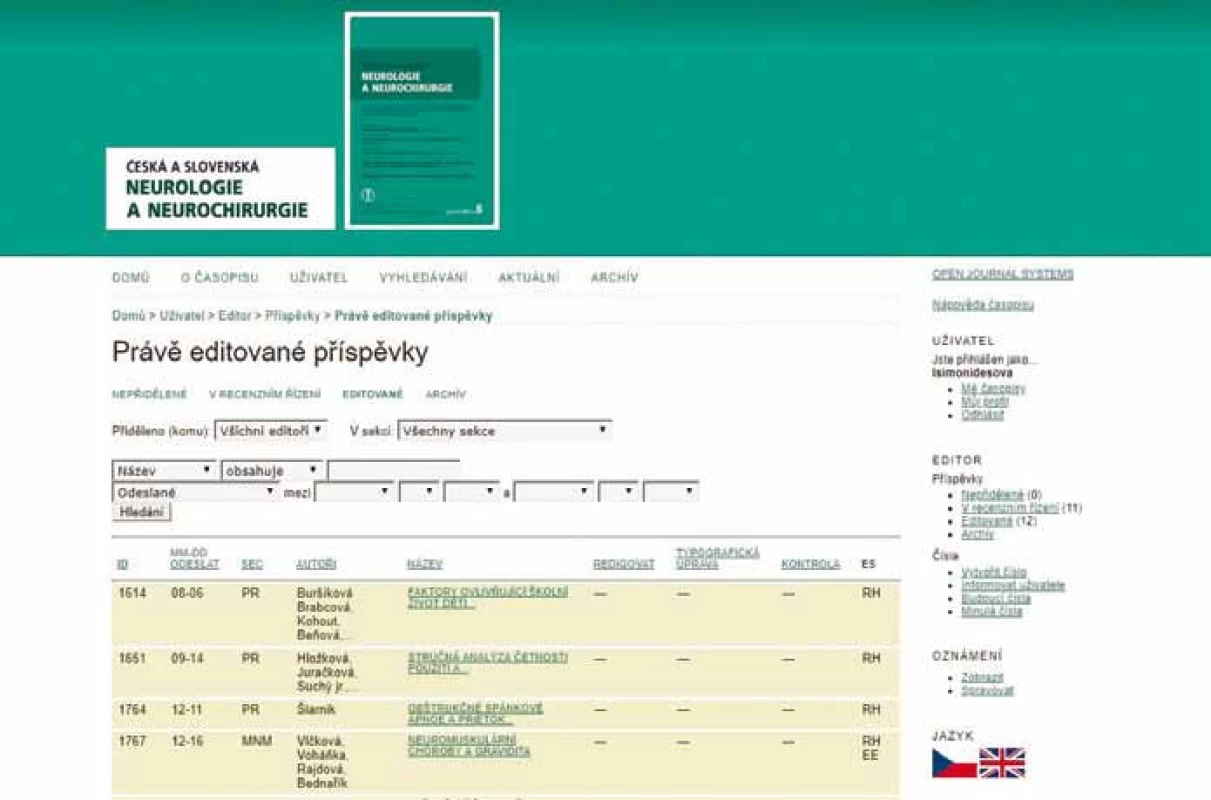The height and width of the screenshot is (800, 1211).
Task: Open Nepřidělené link in Editor sidebar
Action: (x=992, y=495)
